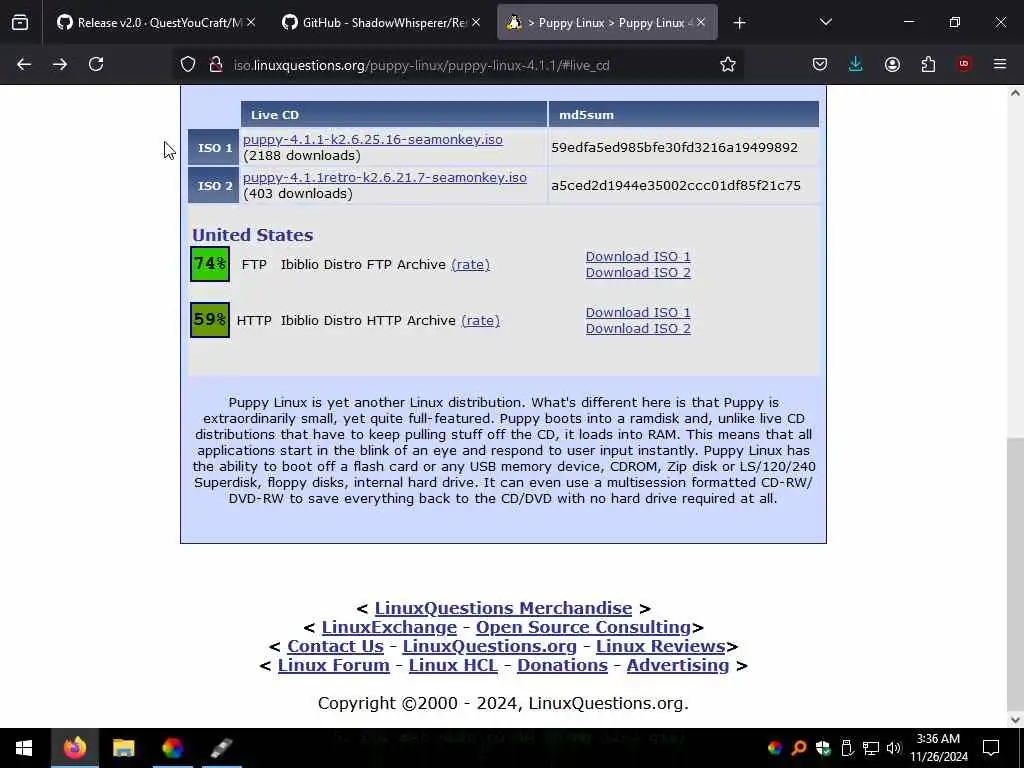Open Linux HCL link
1024x768 pixels.
tap(453, 665)
